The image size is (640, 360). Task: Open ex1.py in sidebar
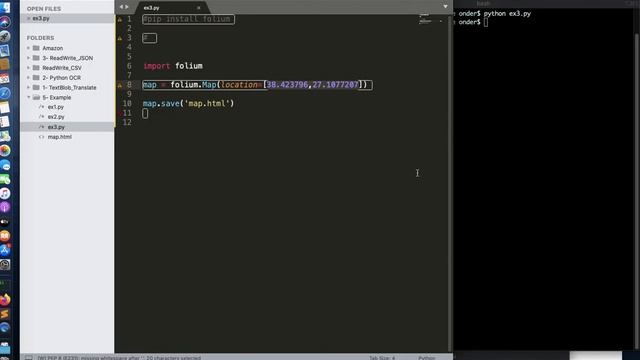[56, 107]
